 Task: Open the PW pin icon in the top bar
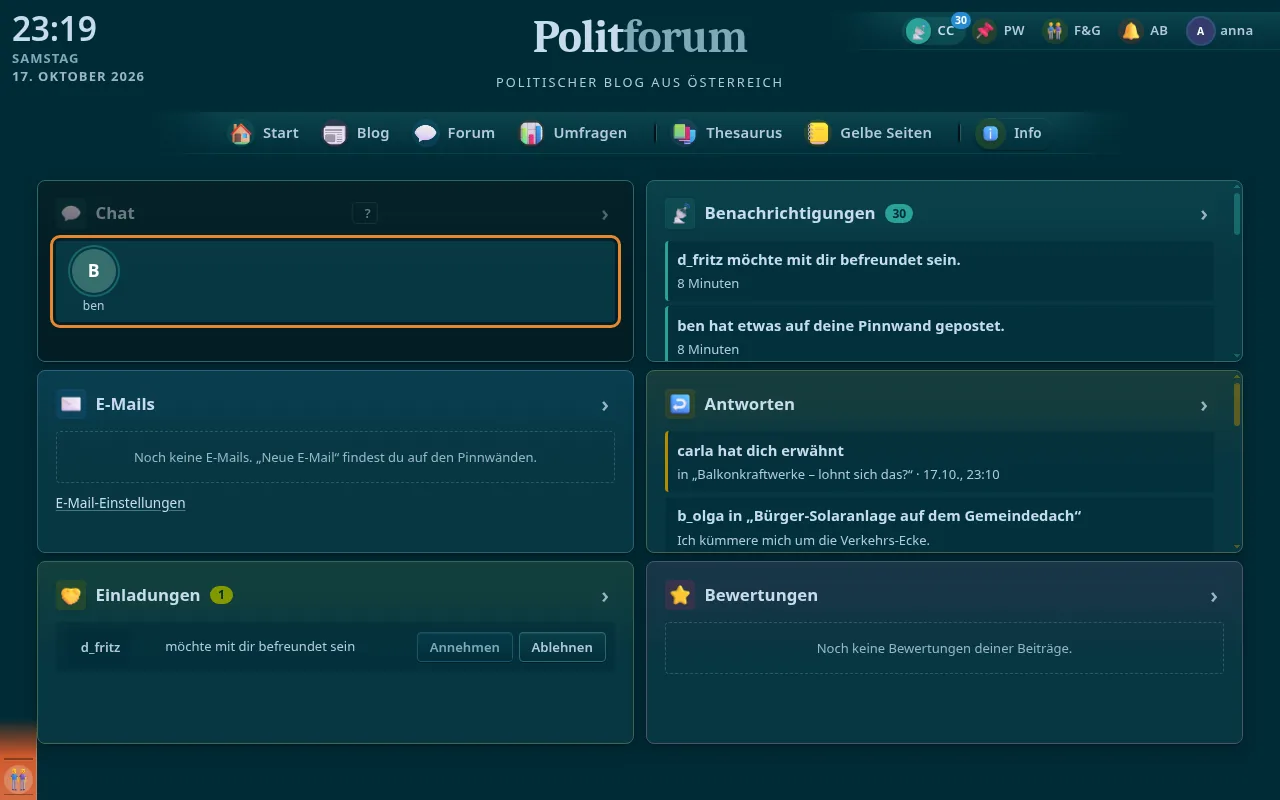coord(1000,31)
